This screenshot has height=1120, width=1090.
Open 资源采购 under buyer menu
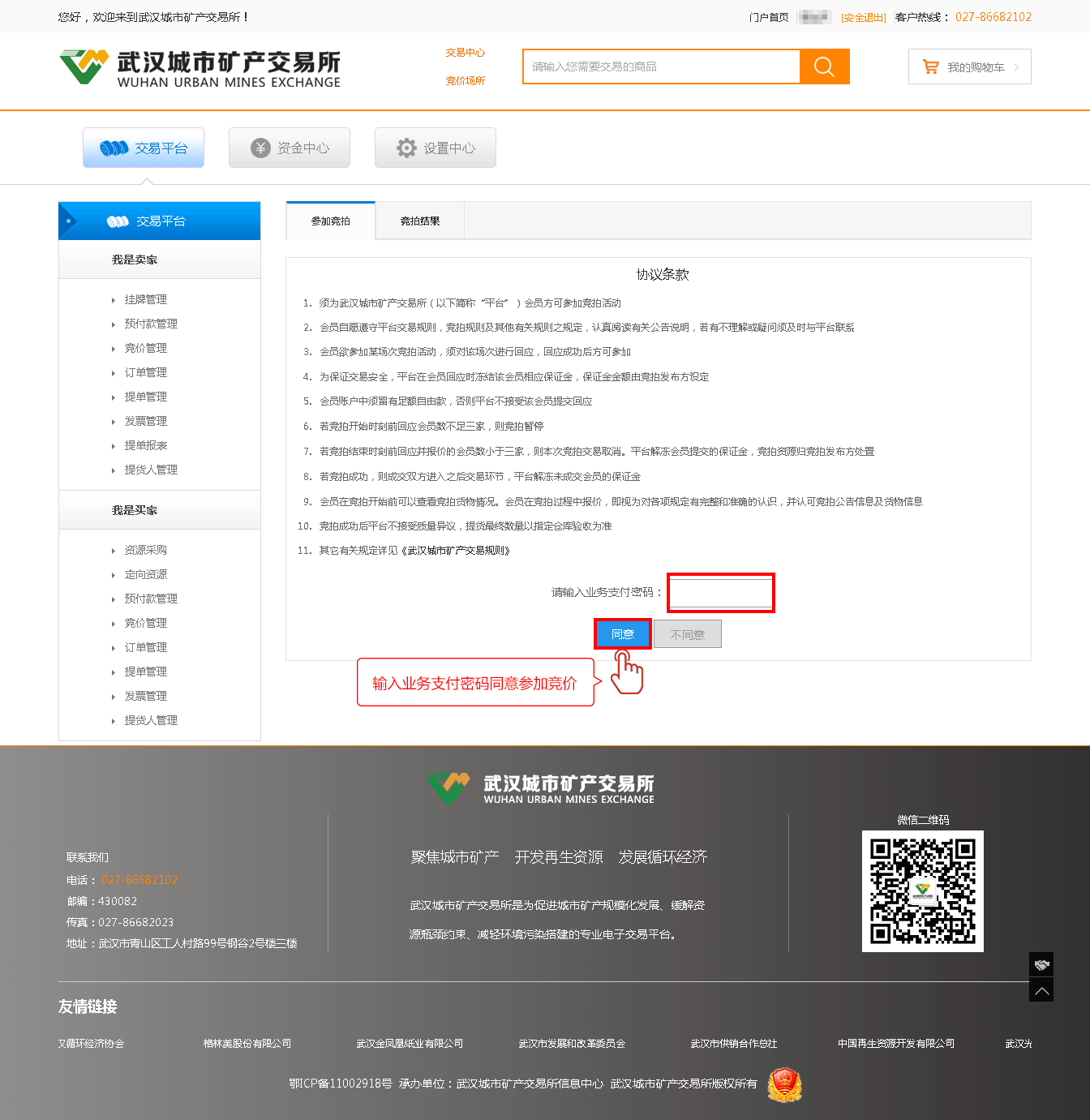click(x=146, y=550)
